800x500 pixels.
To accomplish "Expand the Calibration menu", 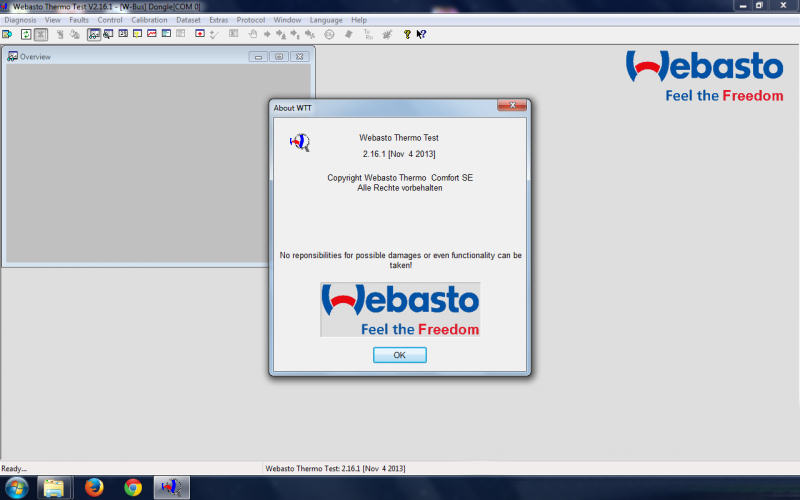I will tap(149, 20).
